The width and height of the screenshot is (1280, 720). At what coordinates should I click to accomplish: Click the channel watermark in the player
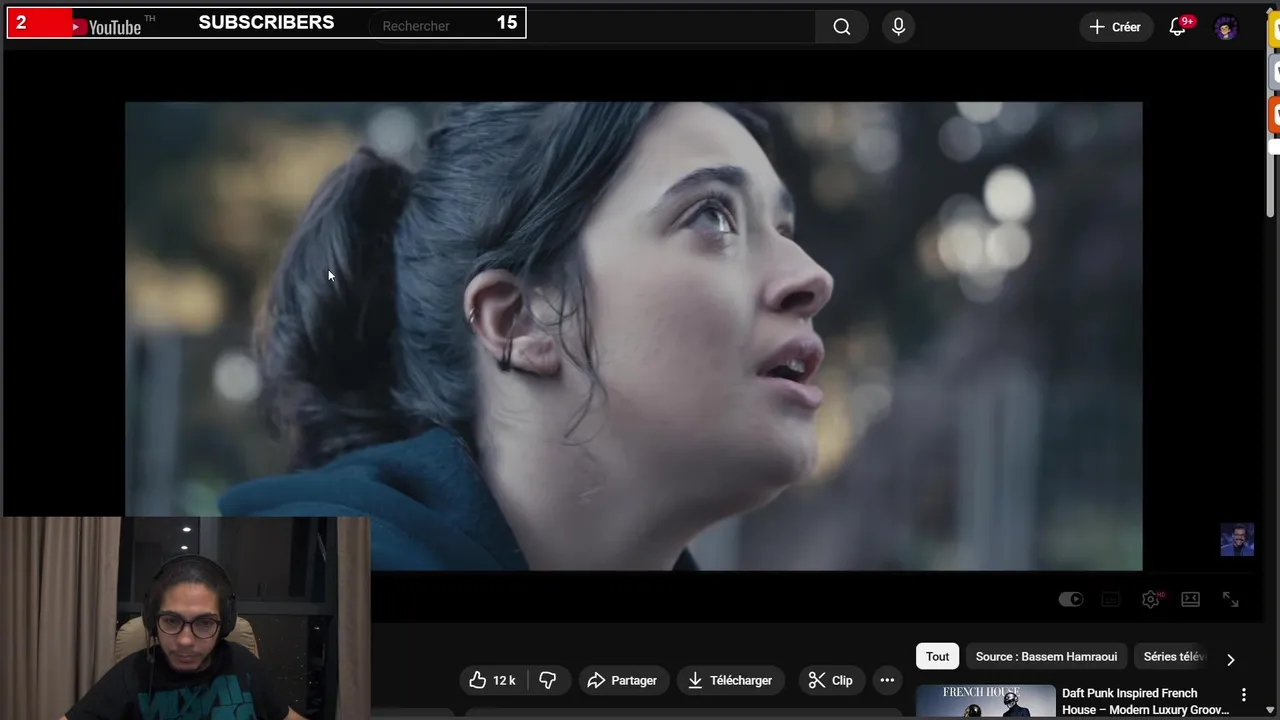click(x=1237, y=539)
